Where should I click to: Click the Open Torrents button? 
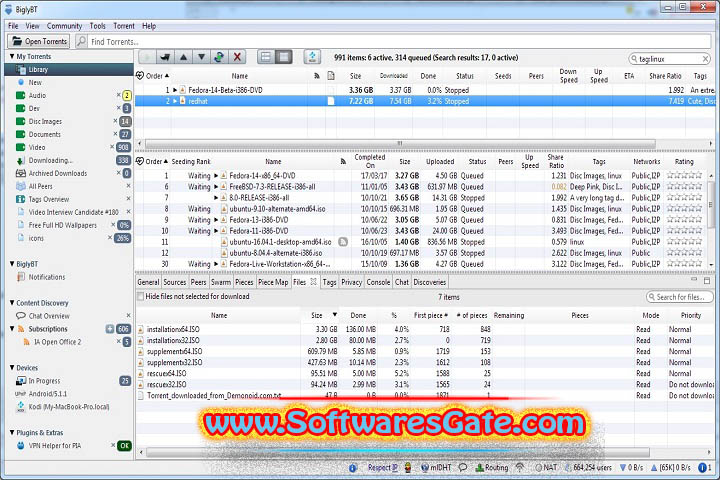[x=39, y=41]
